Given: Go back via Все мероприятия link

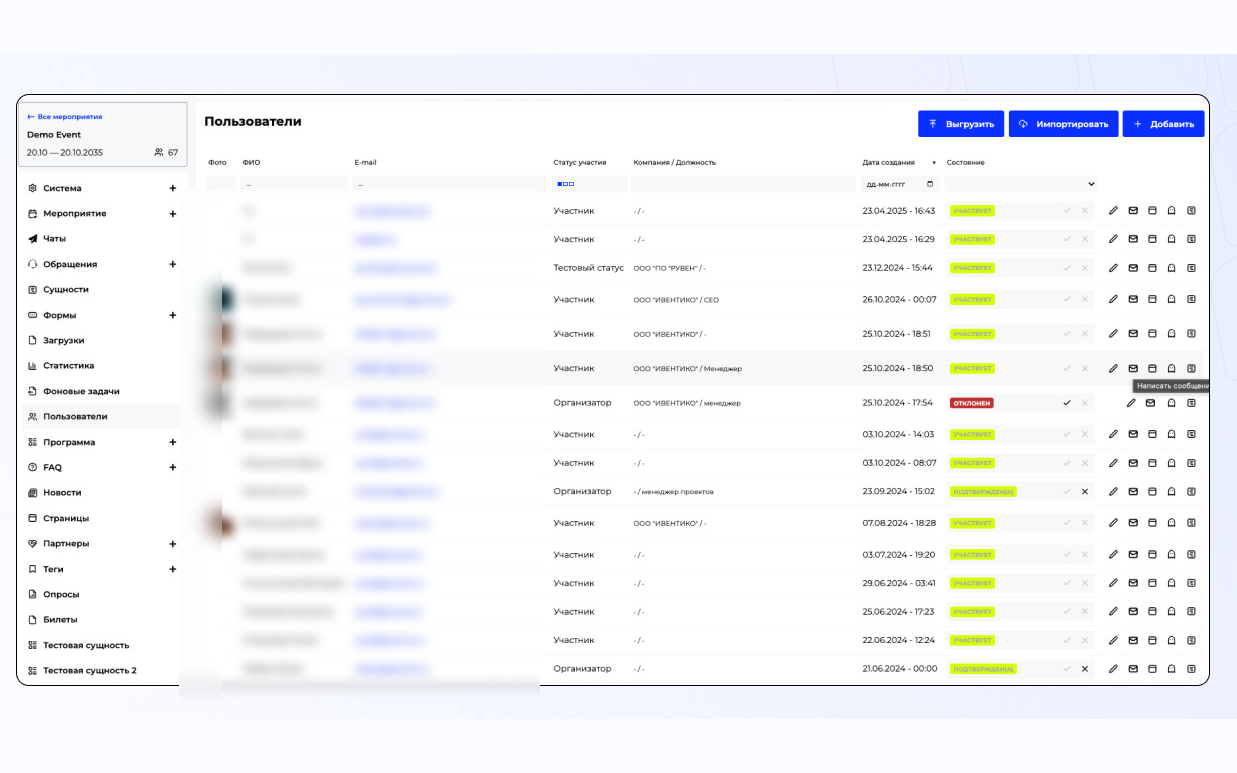Looking at the screenshot, I should click(x=65, y=117).
